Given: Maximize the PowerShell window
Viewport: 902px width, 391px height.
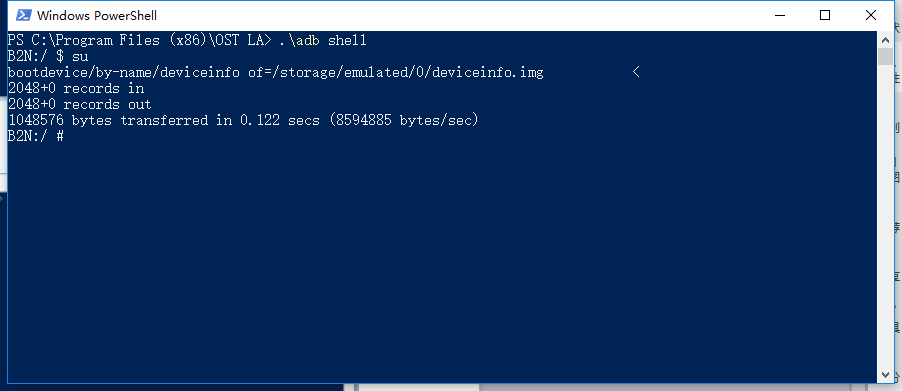Looking at the screenshot, I should click(825, 15).
